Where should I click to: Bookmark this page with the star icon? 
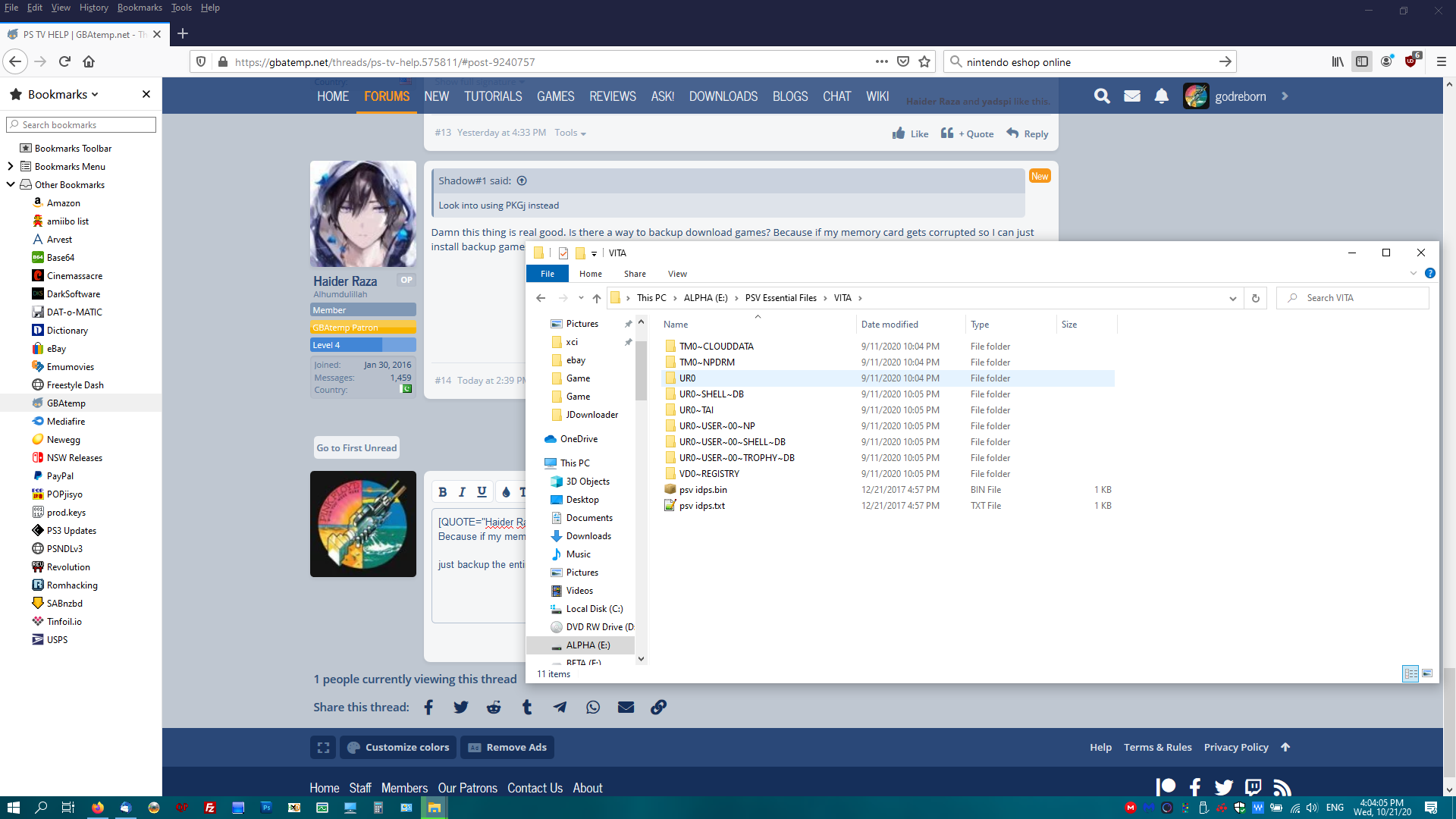tap(924, 61)
